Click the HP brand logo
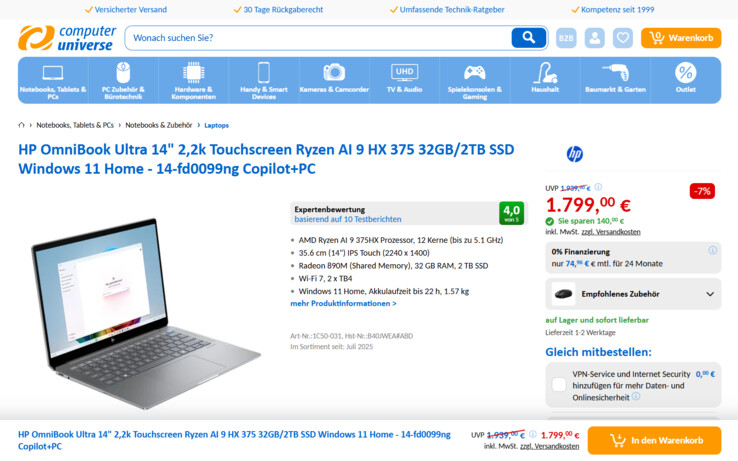 pos(575,154)
